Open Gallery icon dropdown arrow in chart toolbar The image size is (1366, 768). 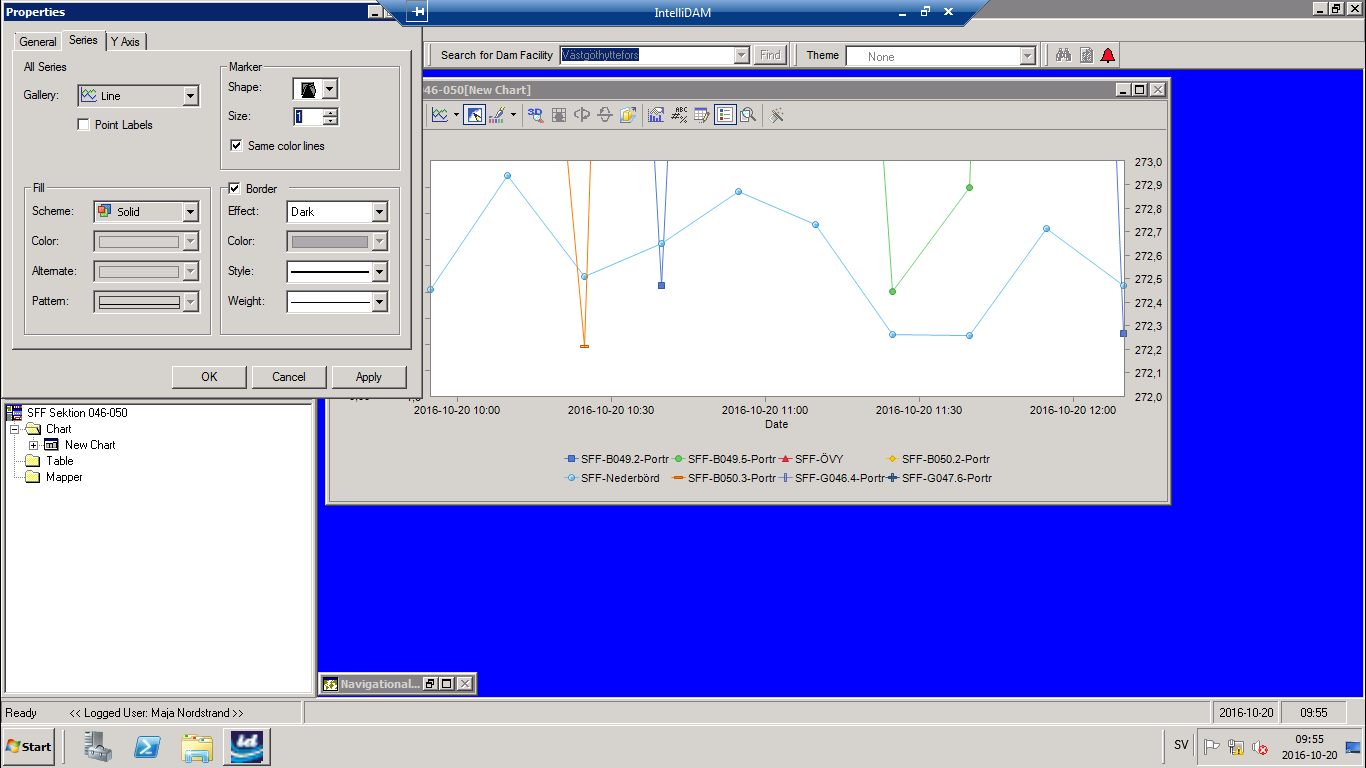click(x=456, y=115)
